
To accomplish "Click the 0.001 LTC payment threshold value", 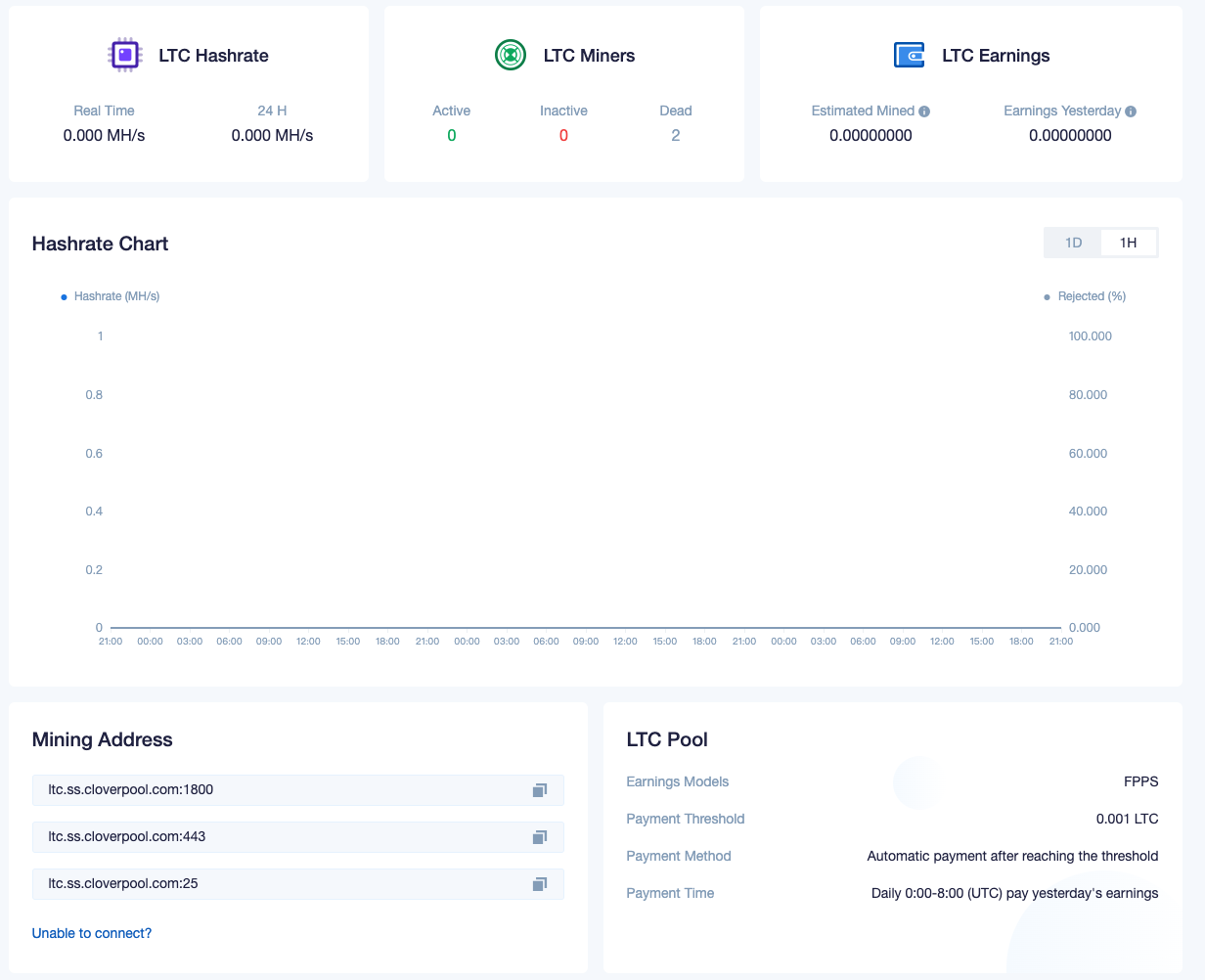I will (x=1128, y=819).
